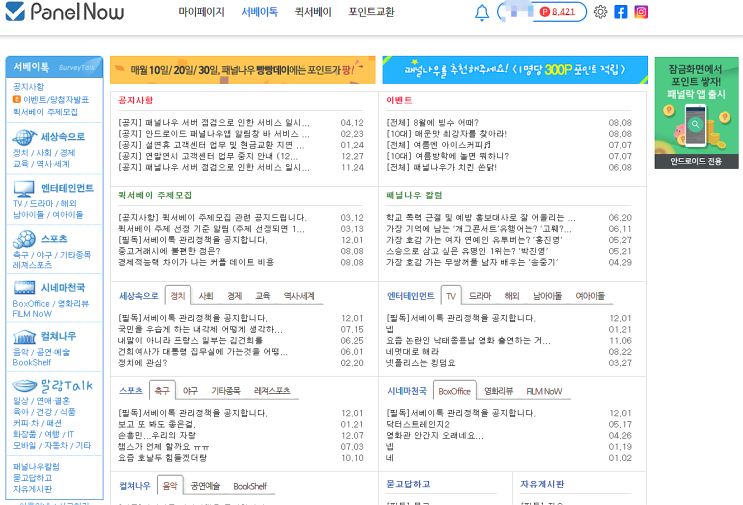The image size is (743, 505).
Task: Select the 역사·세계 tab
Action: 299,296
